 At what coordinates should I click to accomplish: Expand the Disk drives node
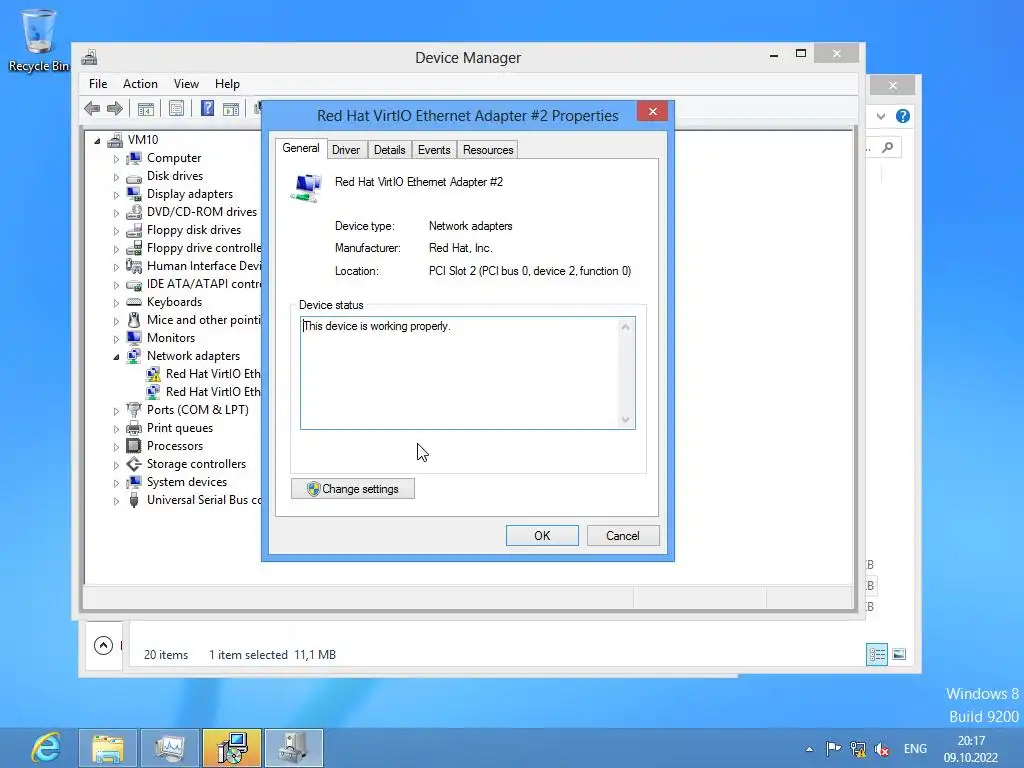pos(116,177)
